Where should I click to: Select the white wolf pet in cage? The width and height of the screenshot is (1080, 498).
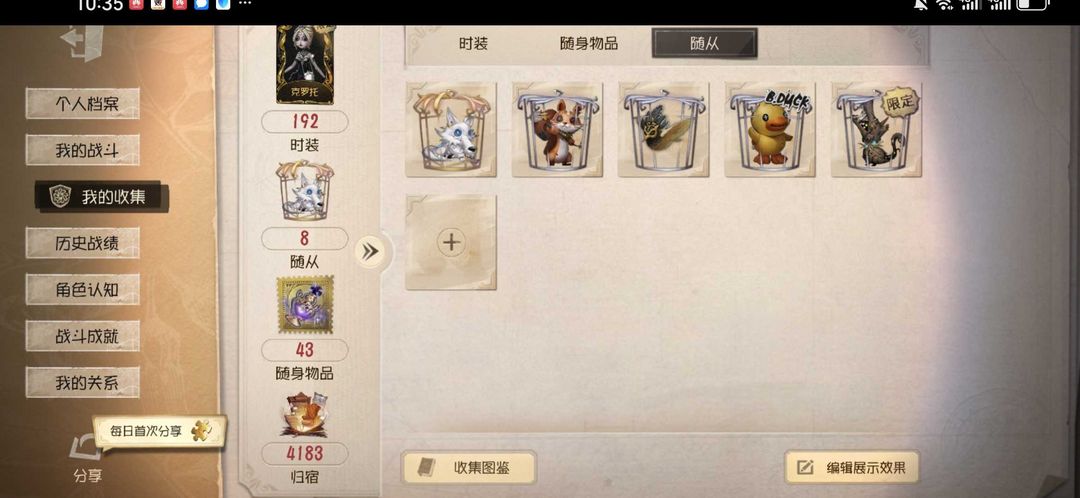(451, 129)
